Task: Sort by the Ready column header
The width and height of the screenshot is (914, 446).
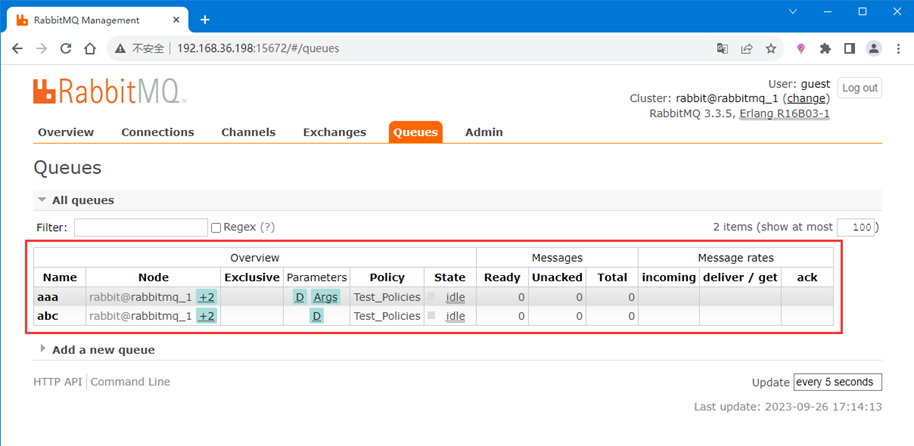Action: pos(502,278)
